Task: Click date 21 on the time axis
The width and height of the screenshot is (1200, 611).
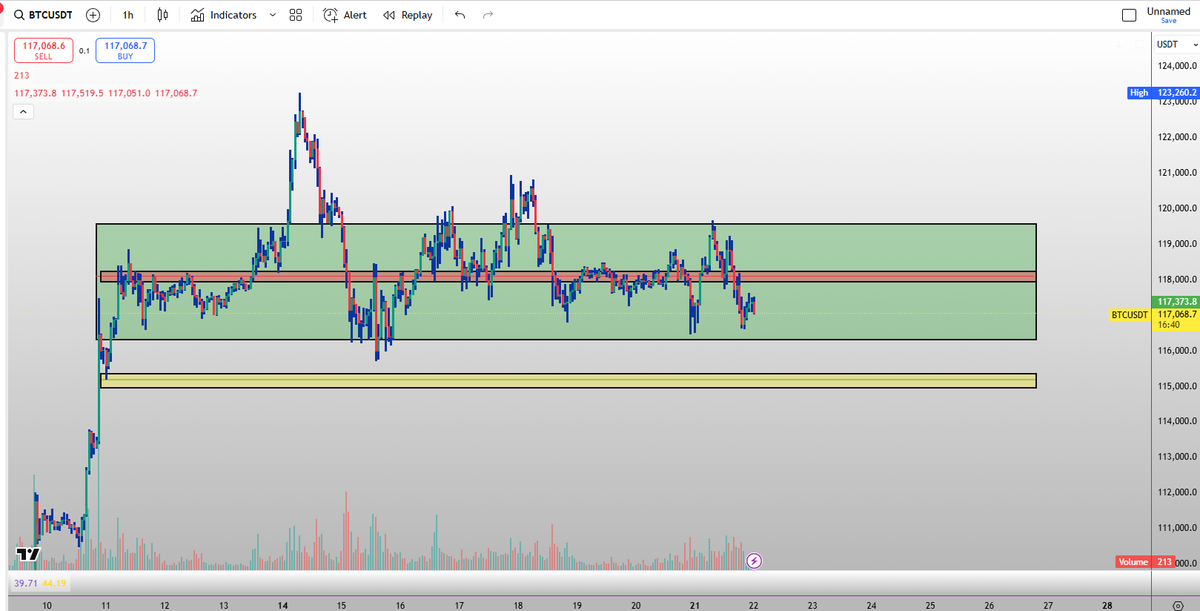Action: 694,605
